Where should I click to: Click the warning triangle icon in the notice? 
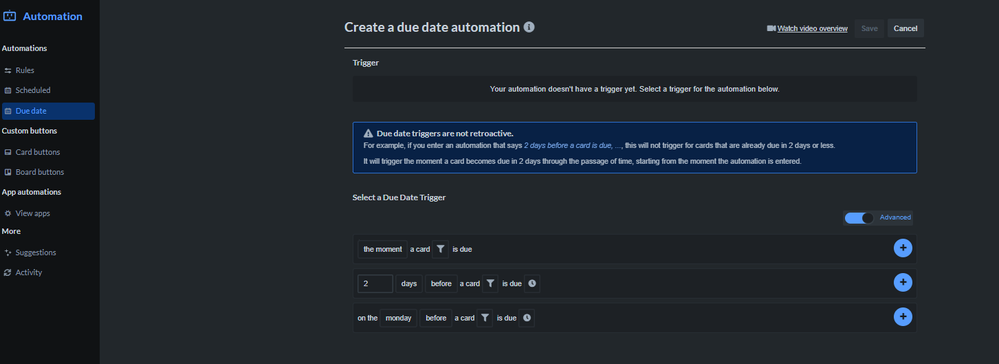(368, 134)
